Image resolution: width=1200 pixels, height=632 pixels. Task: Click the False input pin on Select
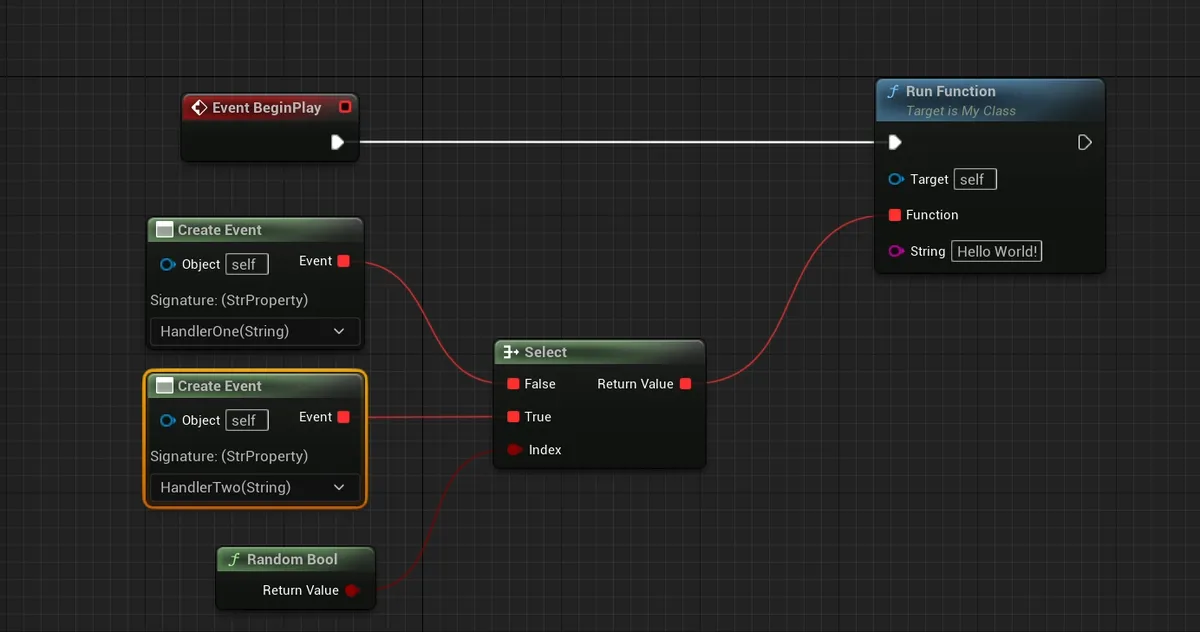point(513,384)
